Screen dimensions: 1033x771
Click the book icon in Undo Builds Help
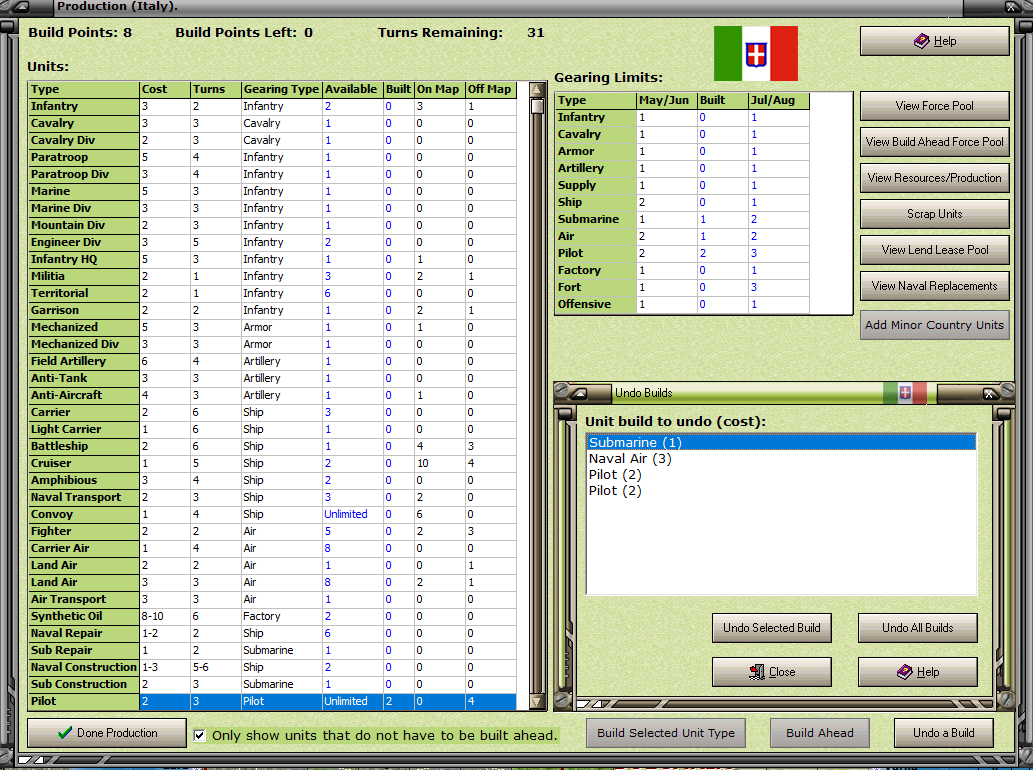[905, 672]
